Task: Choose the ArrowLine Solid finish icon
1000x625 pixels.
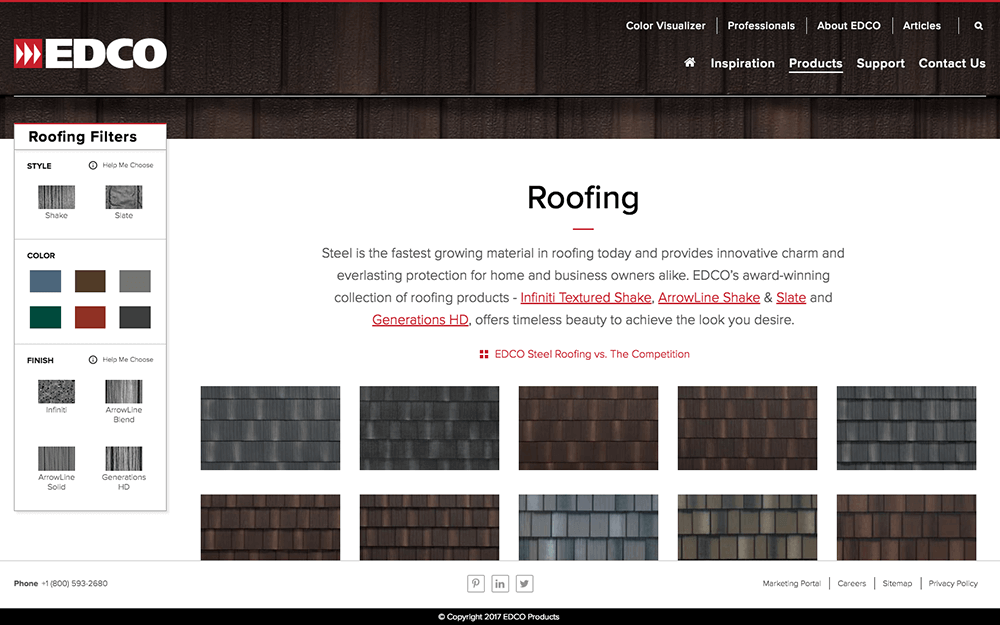Action: point(56,459)
